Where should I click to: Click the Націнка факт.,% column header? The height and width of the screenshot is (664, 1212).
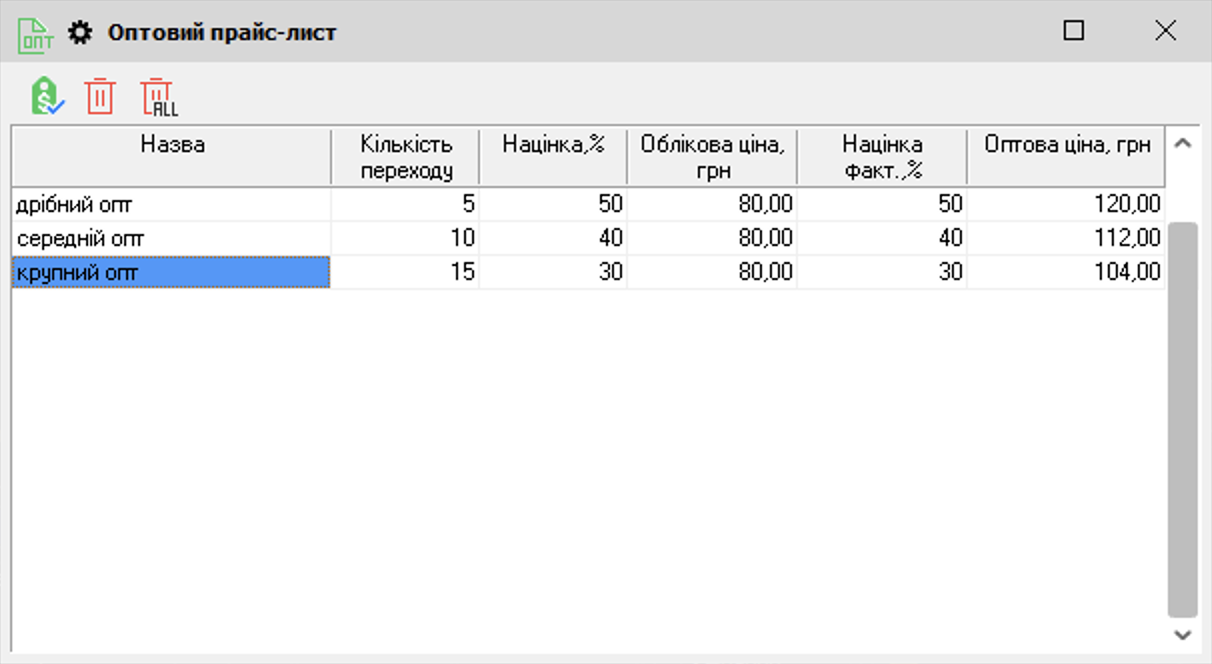(882, 153)
